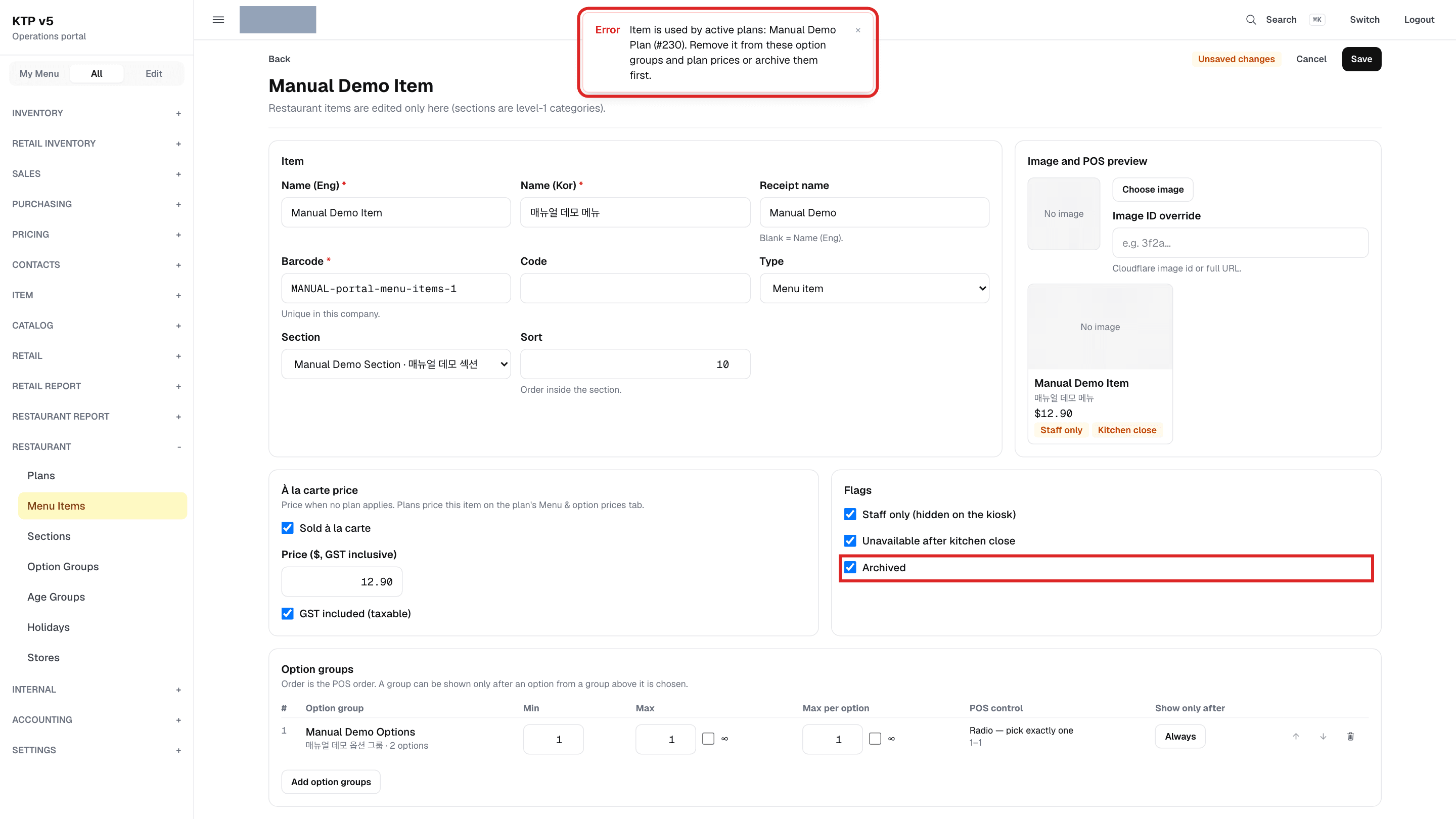Focus the Image ID override field

tap(1240, 243)
